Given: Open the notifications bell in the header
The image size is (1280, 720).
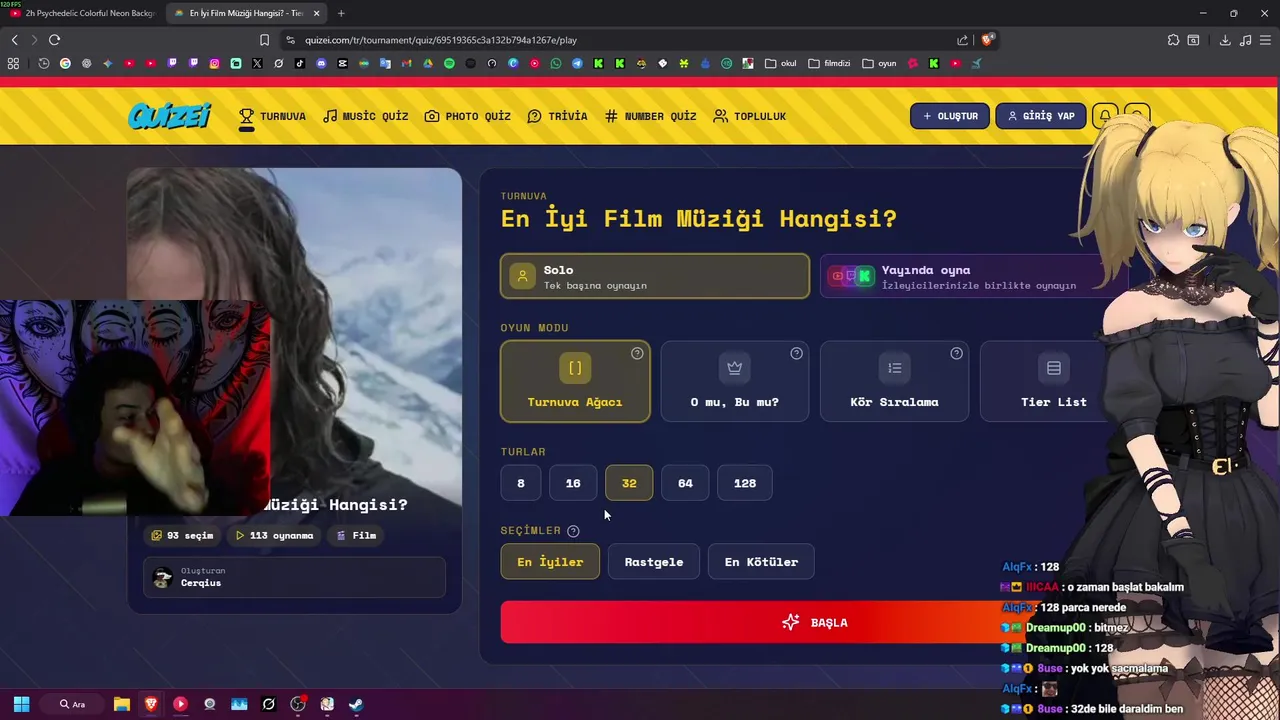Looking at the screenshot, I should click(1105, 116).
